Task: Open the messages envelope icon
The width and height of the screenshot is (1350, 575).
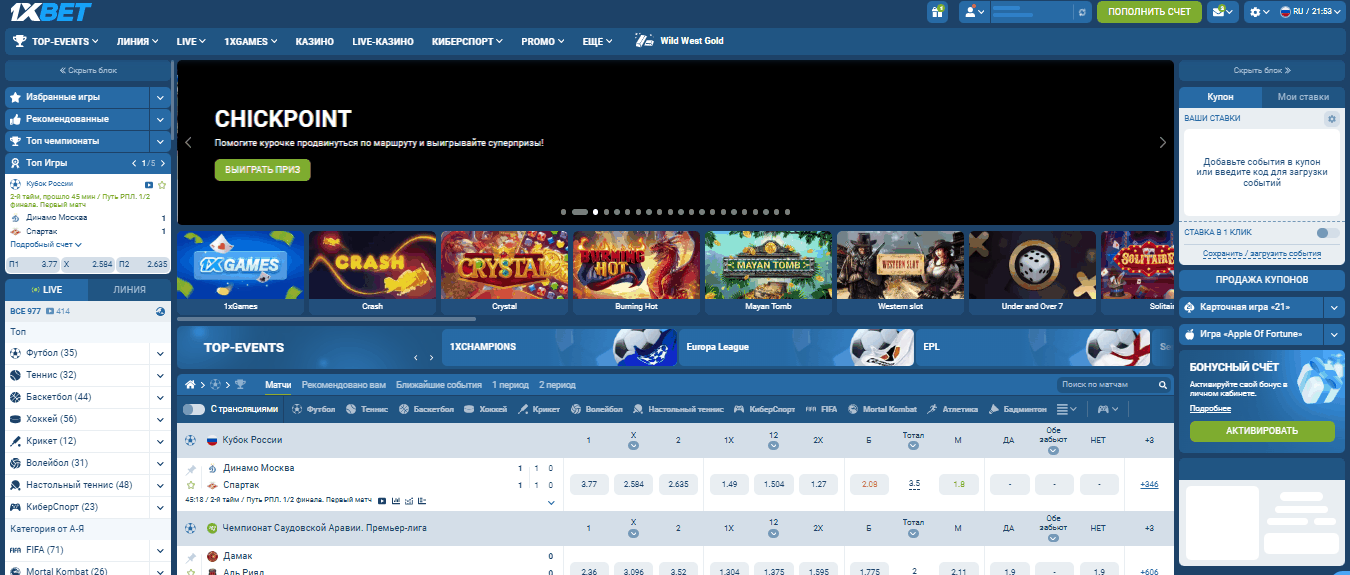Action: coord(1222,12)
